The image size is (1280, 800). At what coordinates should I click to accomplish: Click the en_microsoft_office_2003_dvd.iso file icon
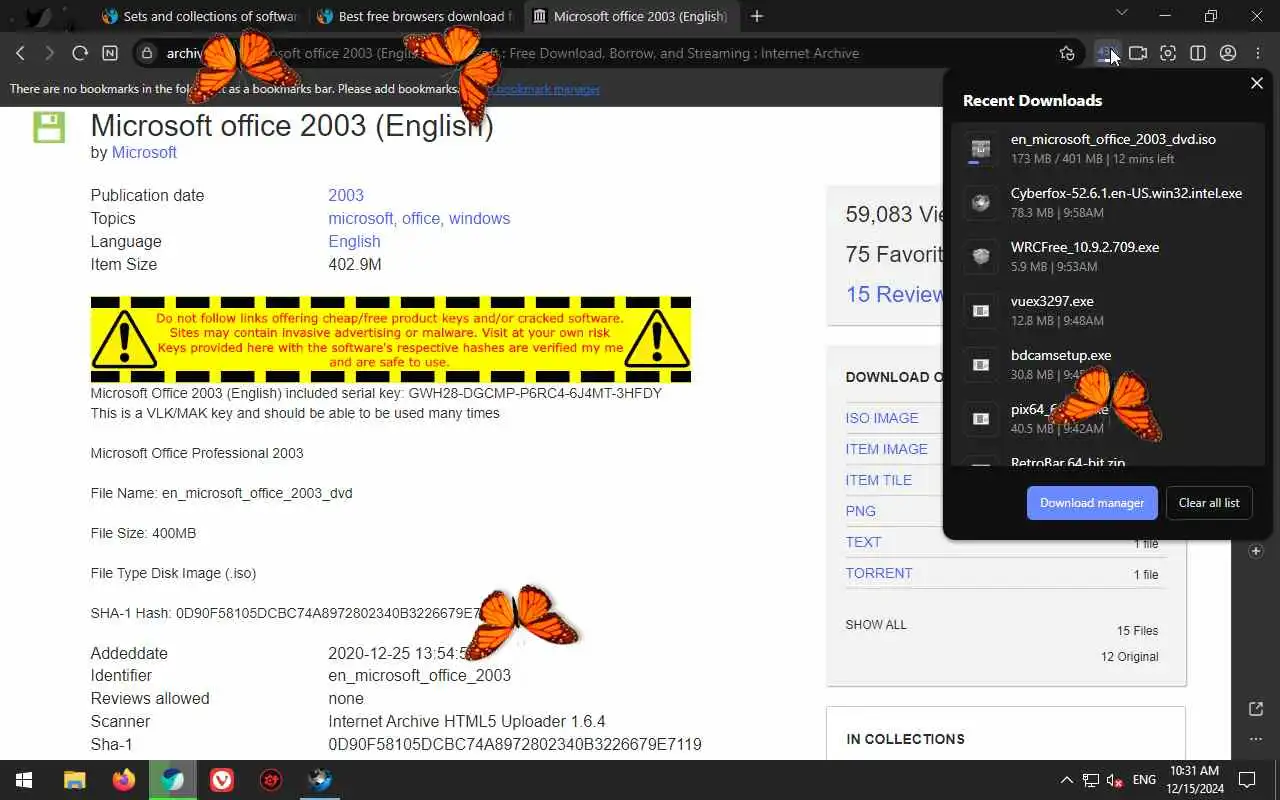click(981, 148)
